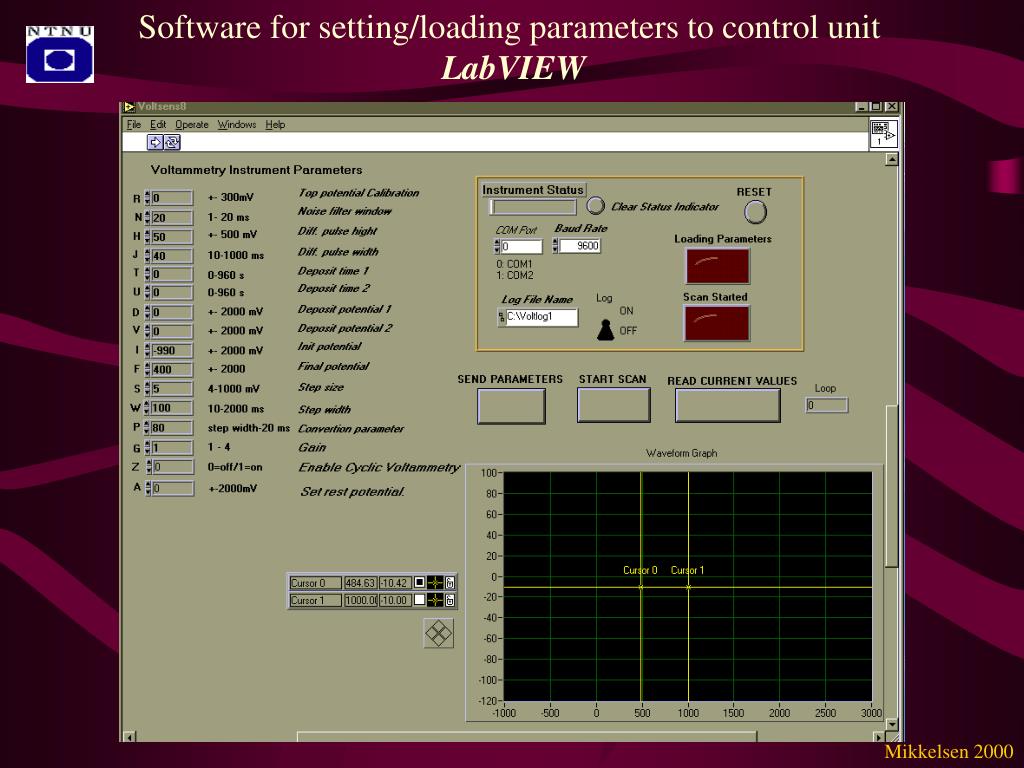Click the SEND PARAMETERS button
The height and width of the screenshot is (768, 1024).
coord(511,406)
